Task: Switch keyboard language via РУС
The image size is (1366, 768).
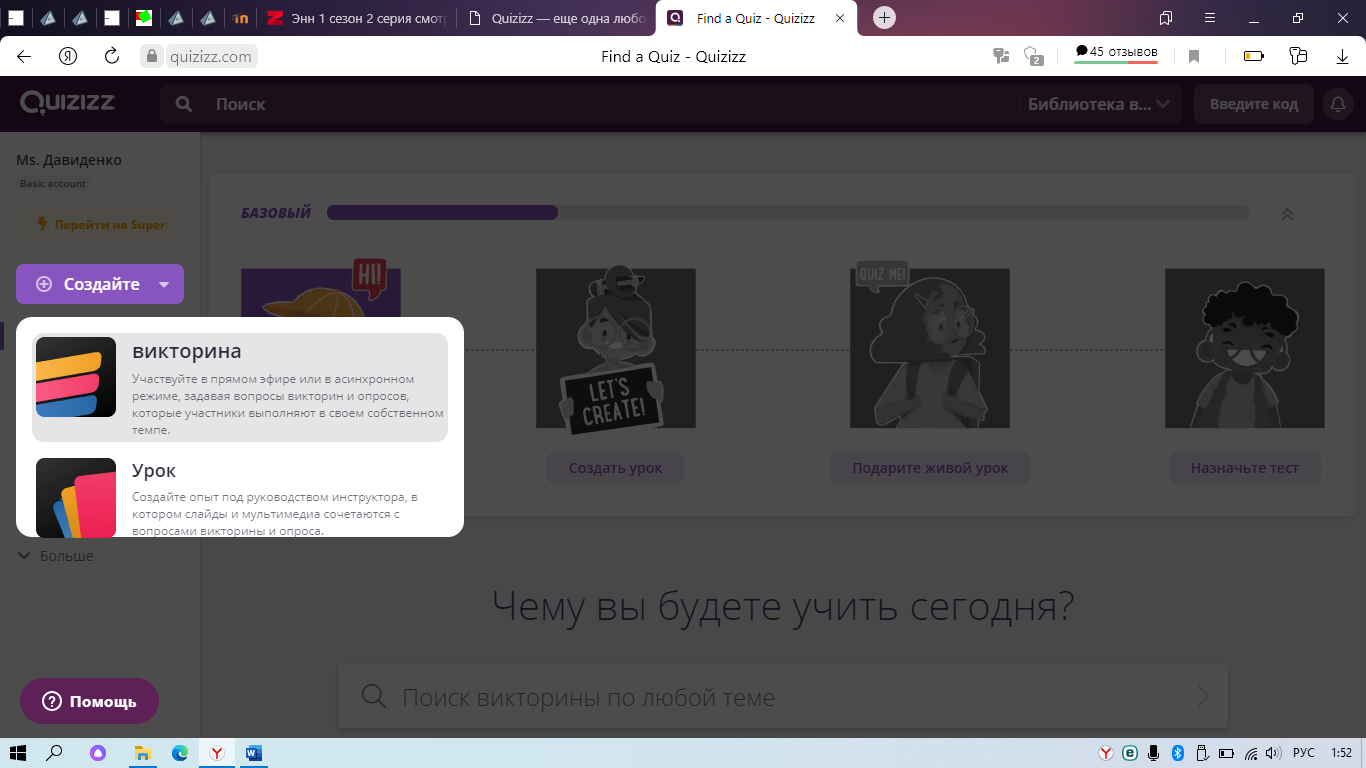Action: click(x=1304, y=753)
